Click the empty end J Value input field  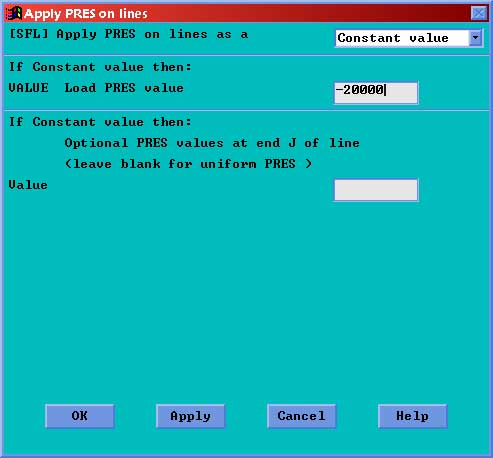(376, 190)
